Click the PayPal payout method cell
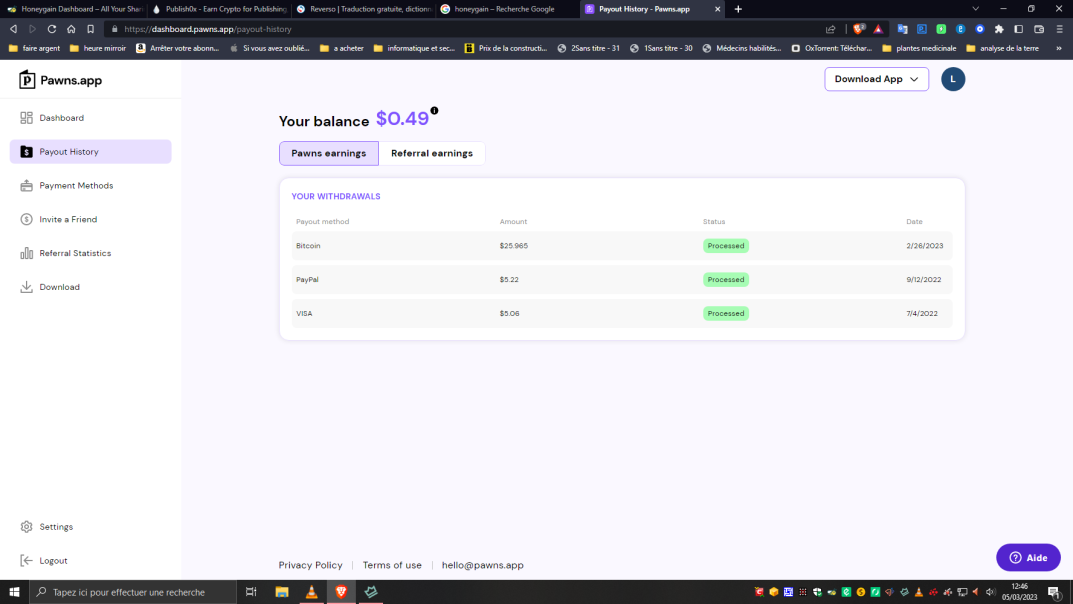This screenshot has width=1073, height=604. point(307,280)
